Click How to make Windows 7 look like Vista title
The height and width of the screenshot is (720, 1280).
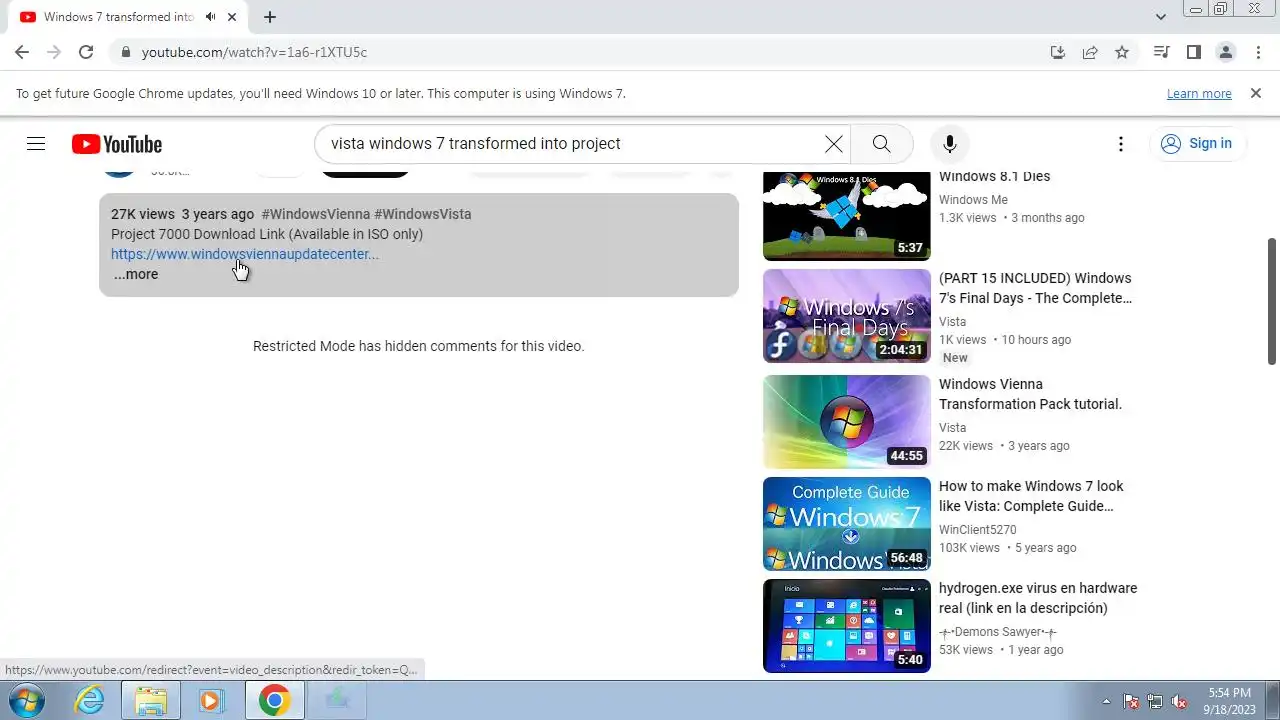(1031, 496)
